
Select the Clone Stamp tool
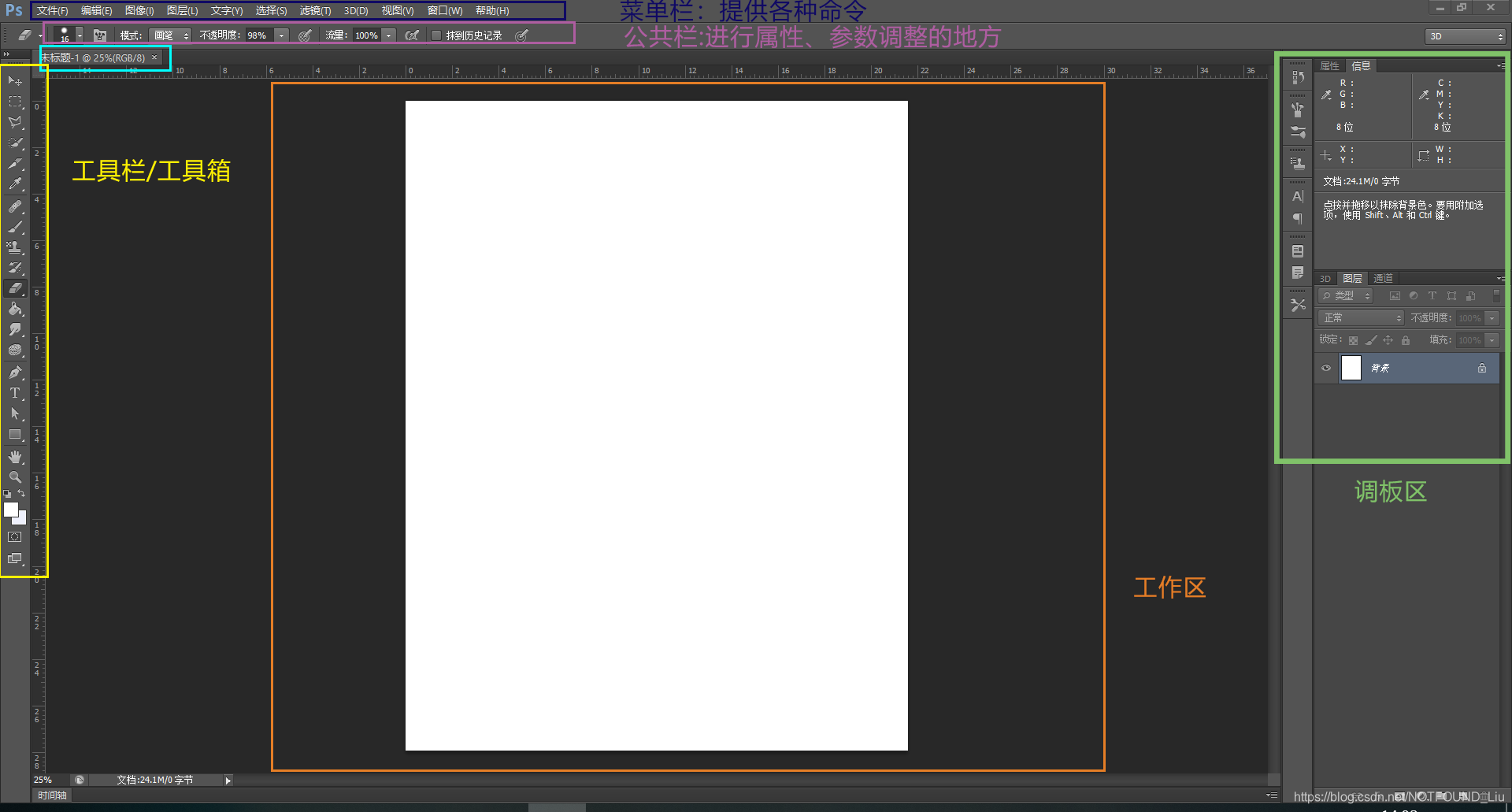(x=15, y=247)
